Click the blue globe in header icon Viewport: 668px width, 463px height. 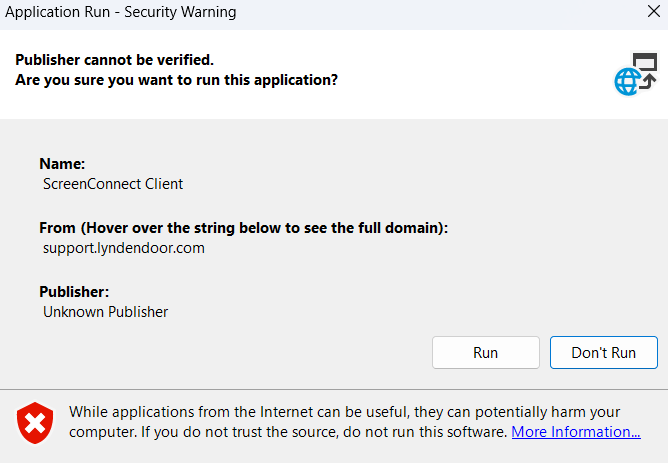tap(627, 82)
